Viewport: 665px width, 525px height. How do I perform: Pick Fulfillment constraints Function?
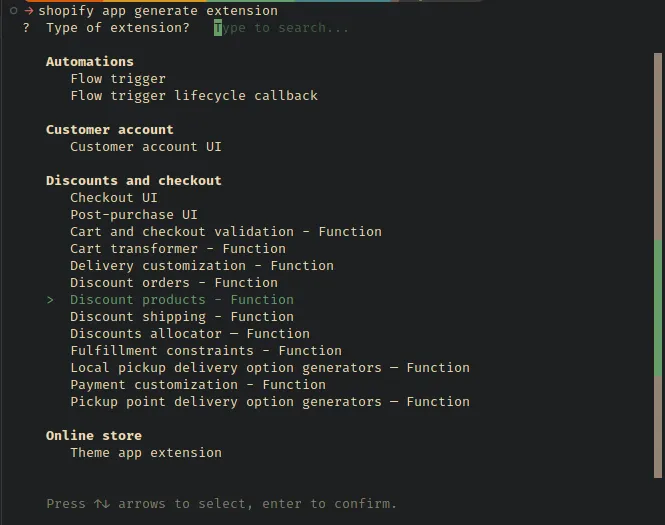coord(206,350)
